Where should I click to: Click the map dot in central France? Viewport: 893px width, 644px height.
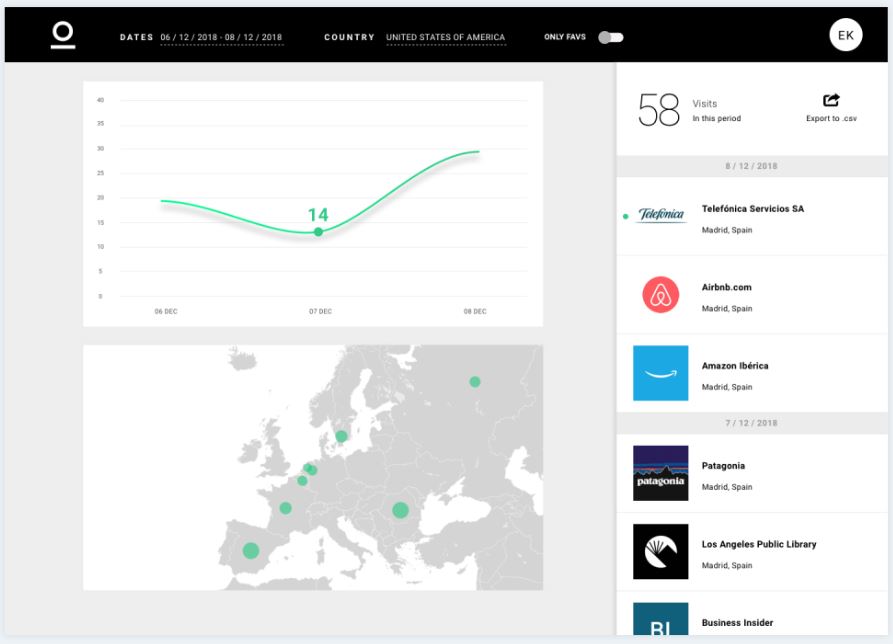coord(285,508)
